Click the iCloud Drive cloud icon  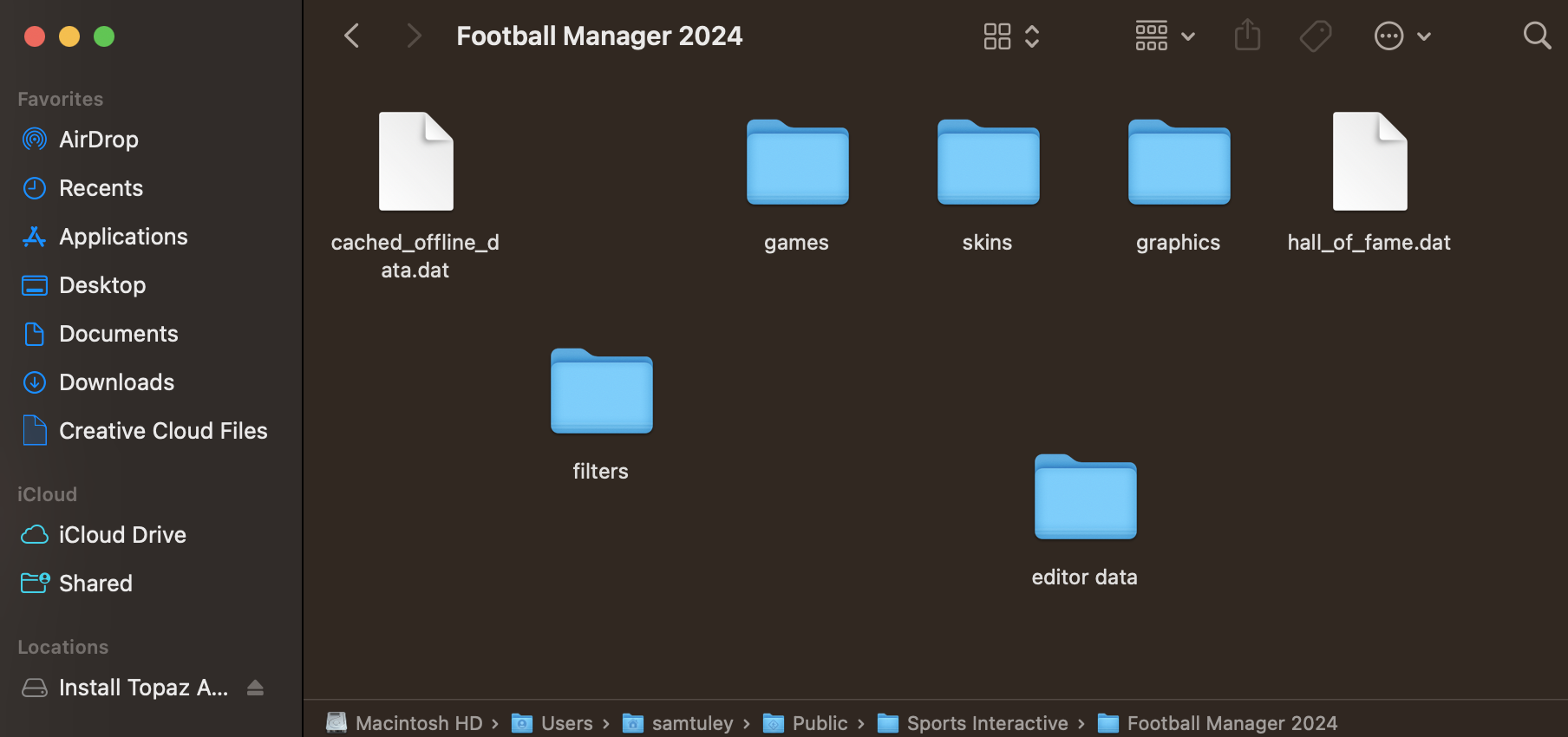[x=35, y=535]
